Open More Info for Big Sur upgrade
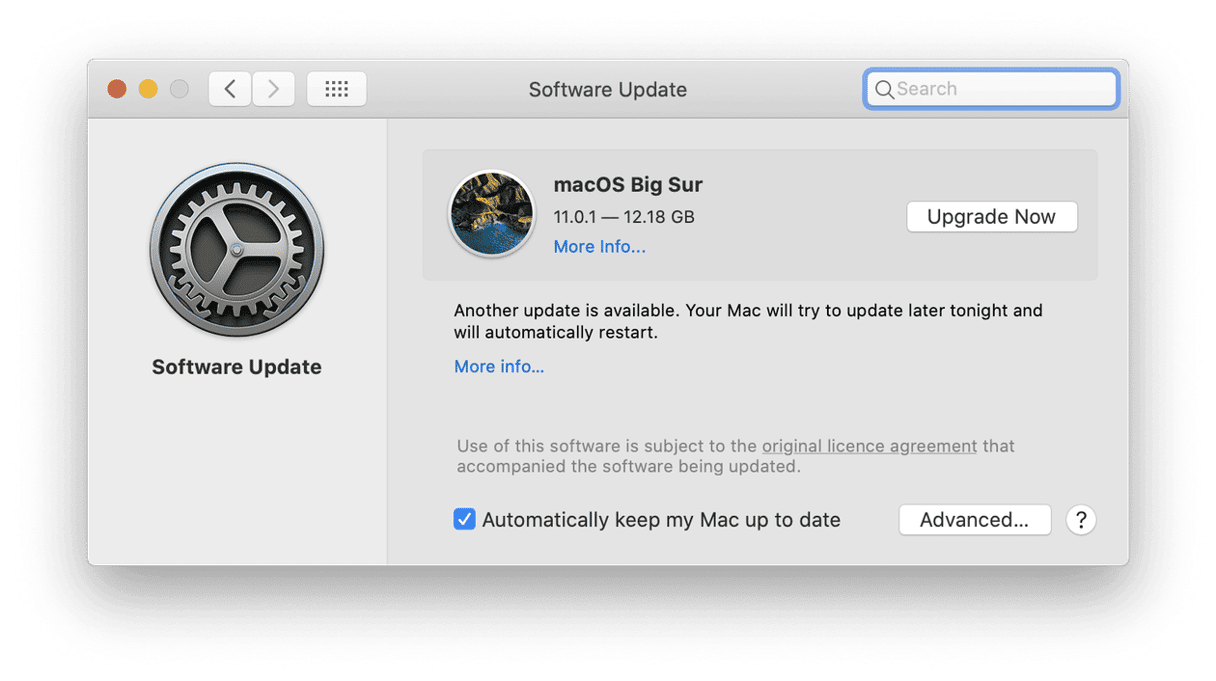The image size is (1216, 681). click(599, 246)
